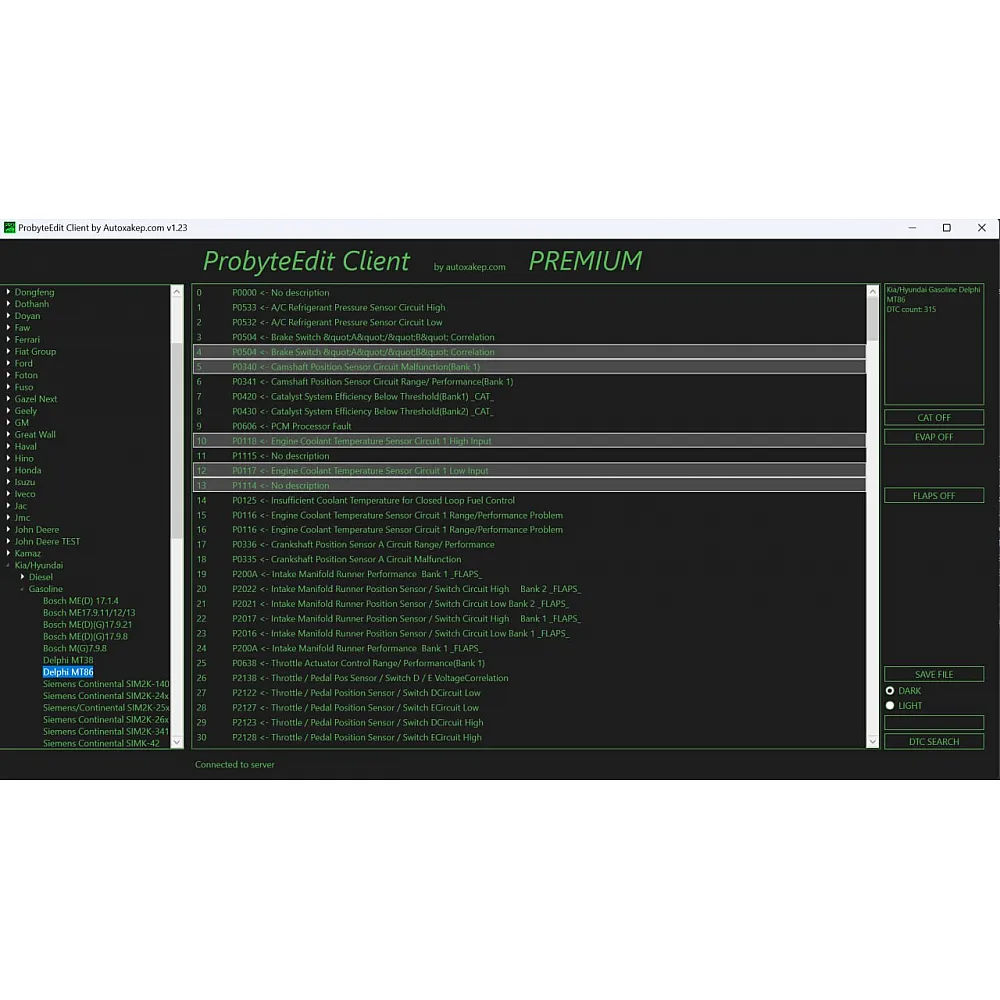Click the ProbyteEdit app icon in title bar

click(10, 228)
